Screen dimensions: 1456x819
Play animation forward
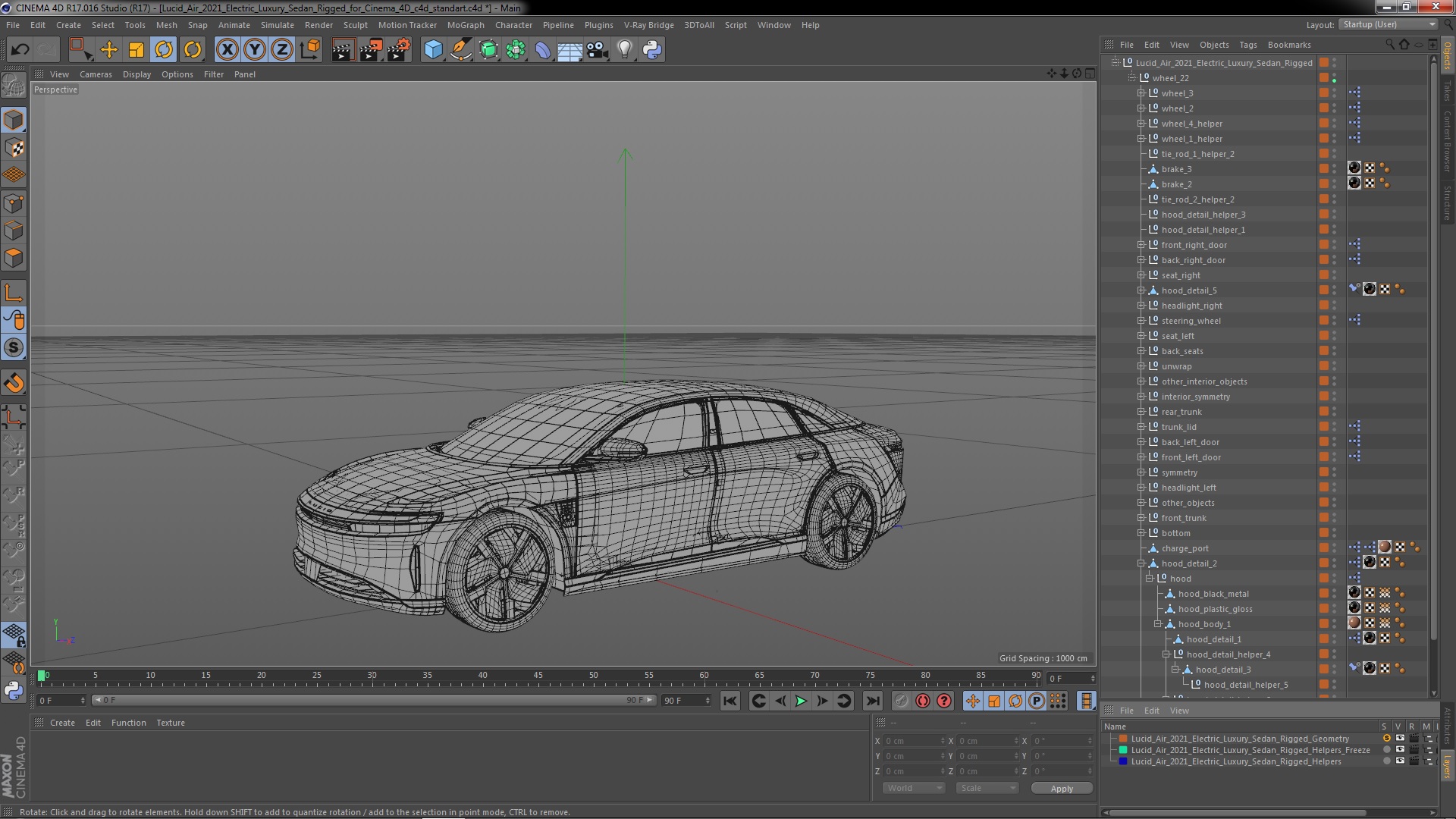click(x=801, y=701)
